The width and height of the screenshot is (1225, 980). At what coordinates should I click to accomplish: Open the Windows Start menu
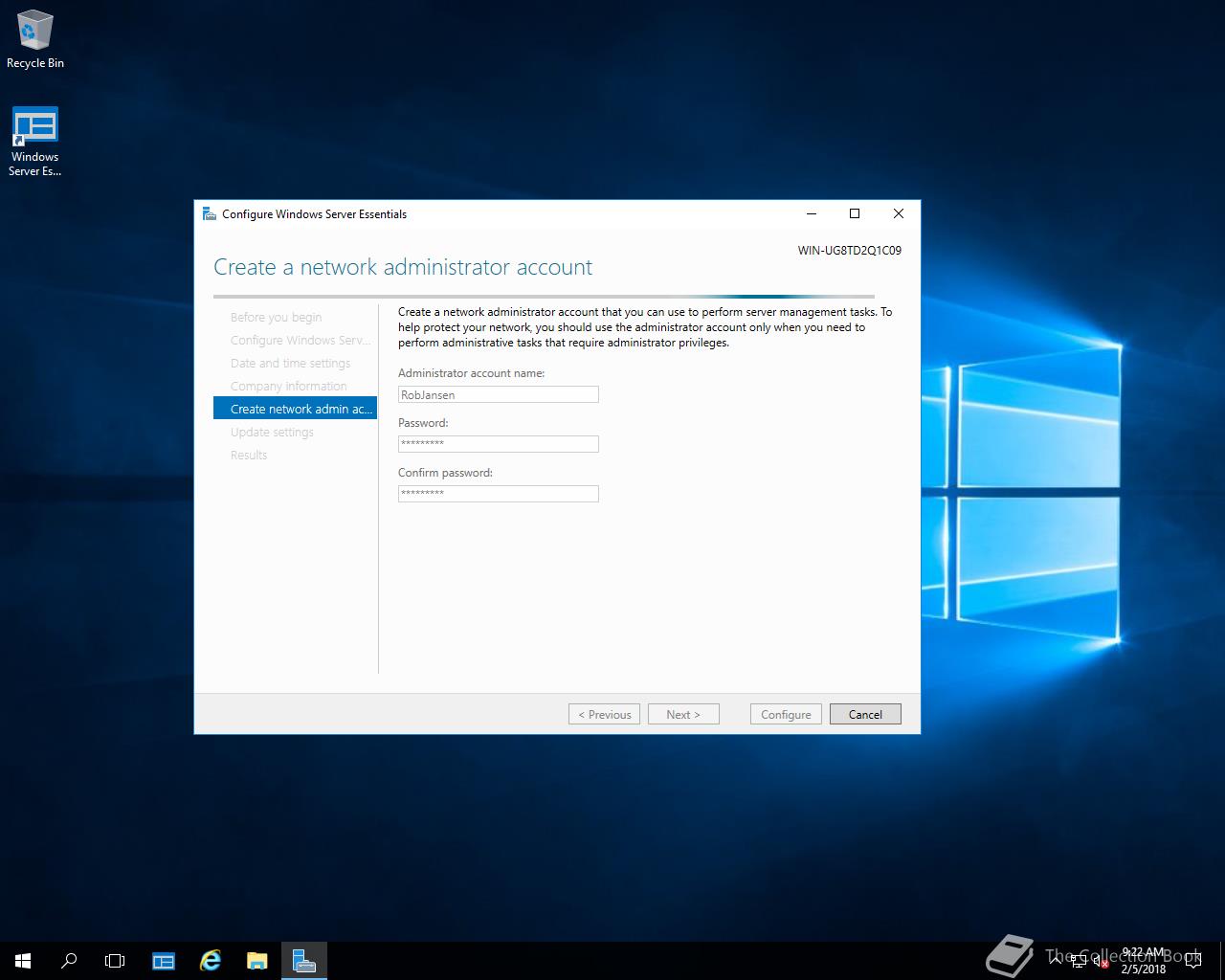(23, 961)
